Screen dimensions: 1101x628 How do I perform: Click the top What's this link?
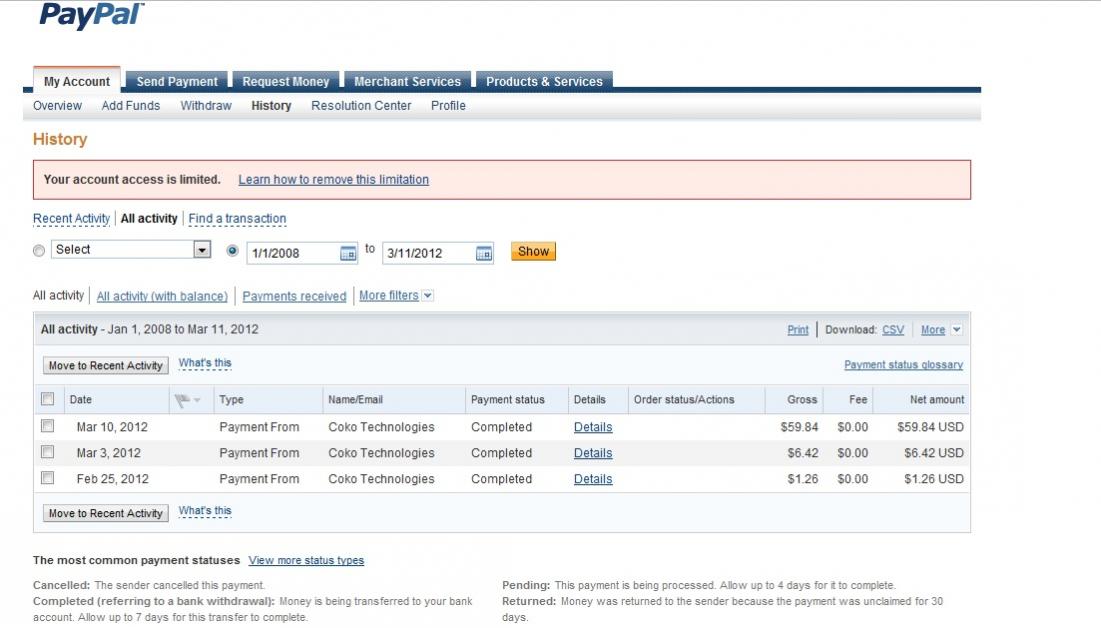(204, 363)
